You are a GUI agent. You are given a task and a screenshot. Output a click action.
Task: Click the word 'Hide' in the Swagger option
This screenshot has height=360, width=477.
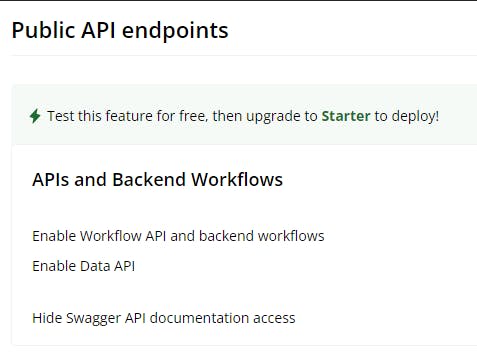point(47,318)
